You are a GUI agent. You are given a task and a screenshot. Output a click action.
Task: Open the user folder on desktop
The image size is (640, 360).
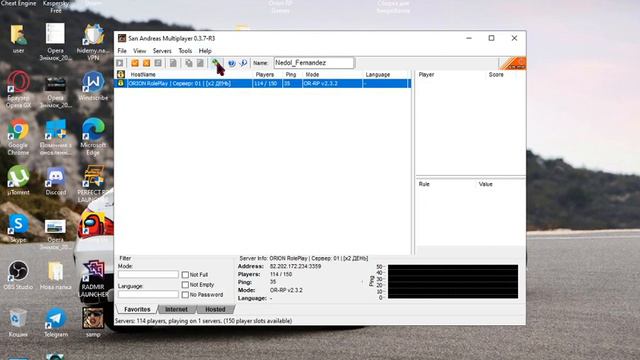tap(18, 39)
